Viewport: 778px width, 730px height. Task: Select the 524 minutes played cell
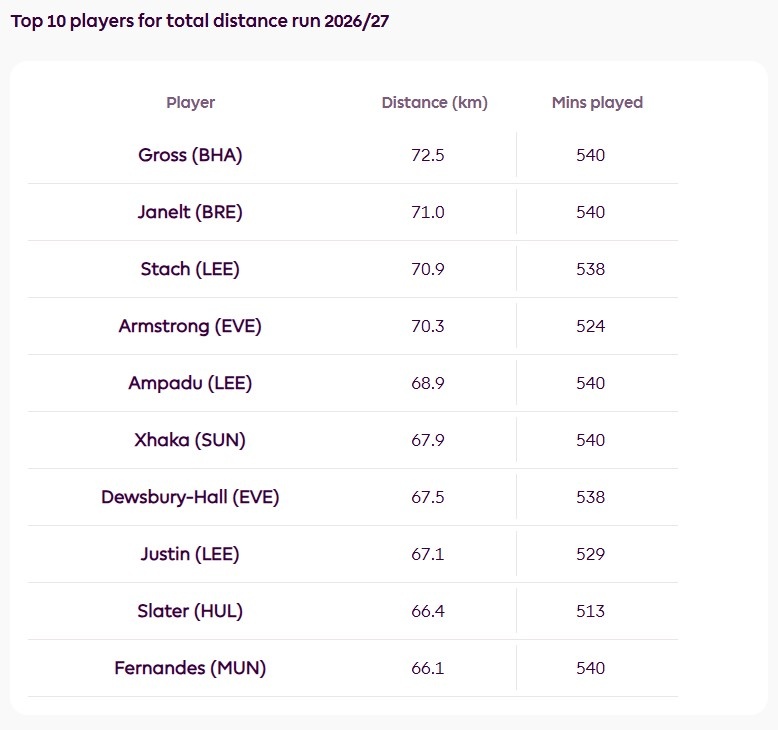point(590,326)
